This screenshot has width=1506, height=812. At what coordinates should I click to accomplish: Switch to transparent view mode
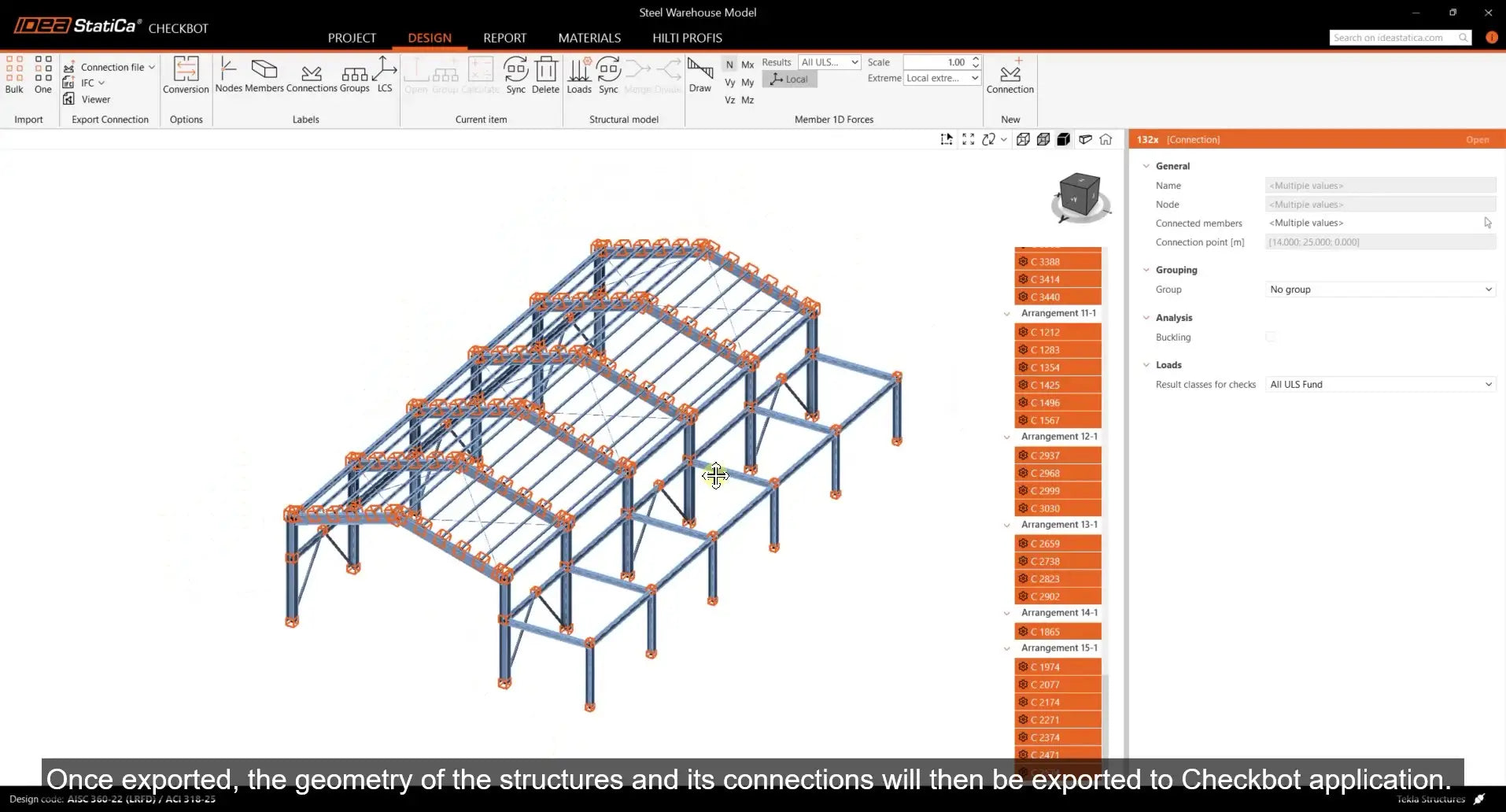[x=1043, y=139]
